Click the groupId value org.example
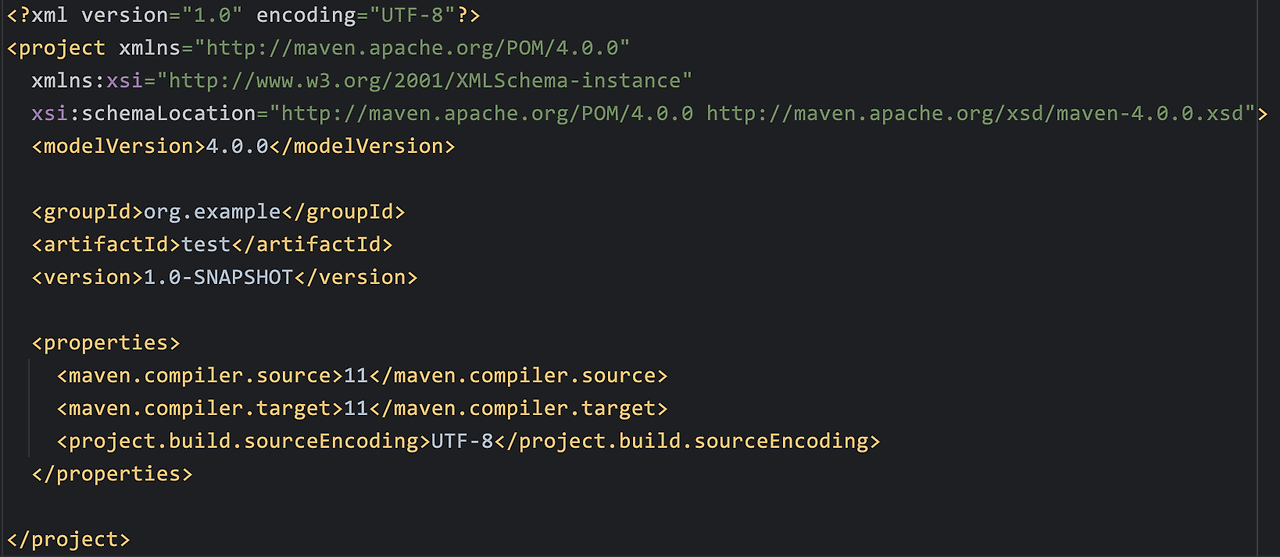 [212, 212]
